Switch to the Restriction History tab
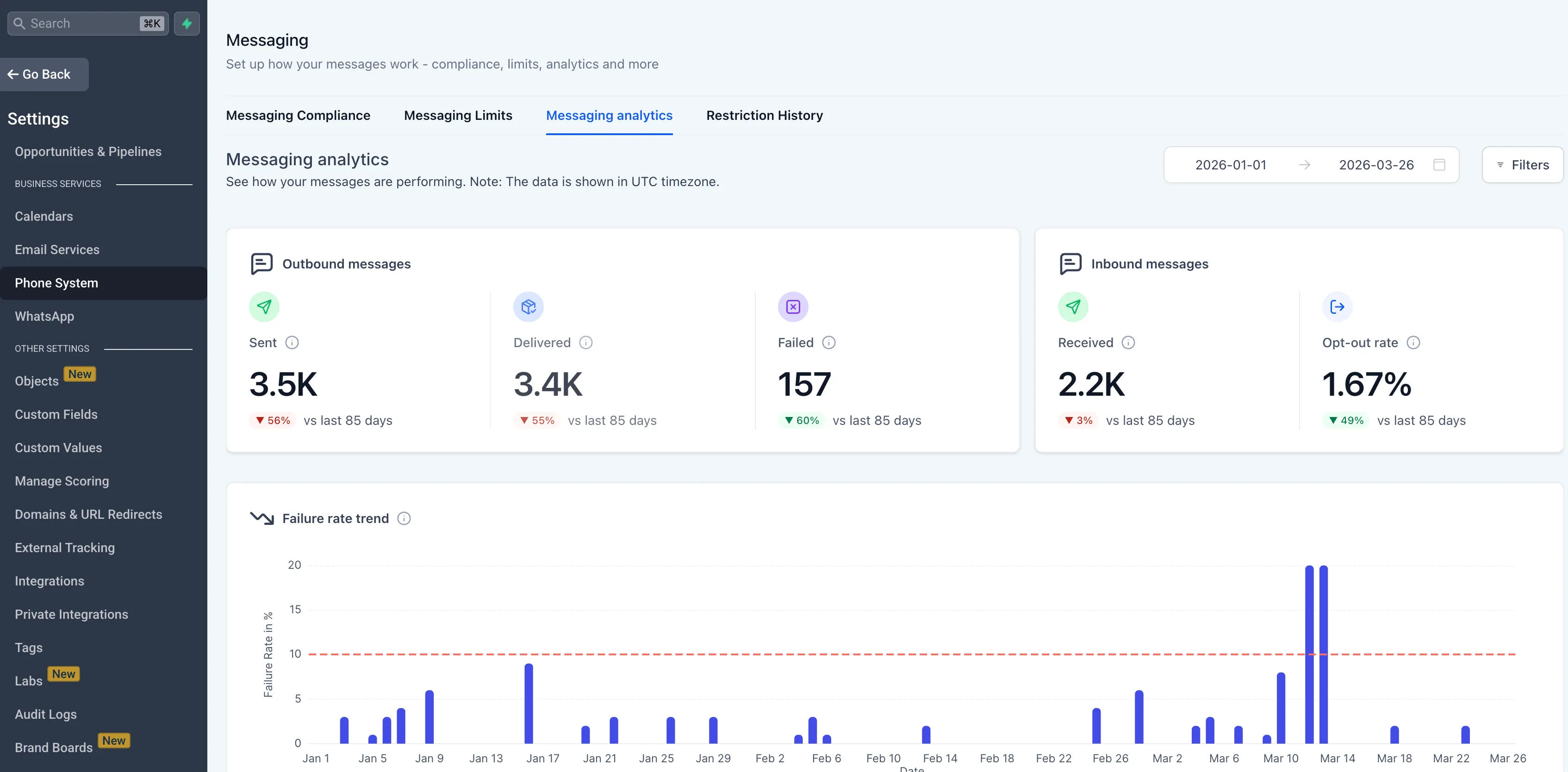 coord(765,115)
